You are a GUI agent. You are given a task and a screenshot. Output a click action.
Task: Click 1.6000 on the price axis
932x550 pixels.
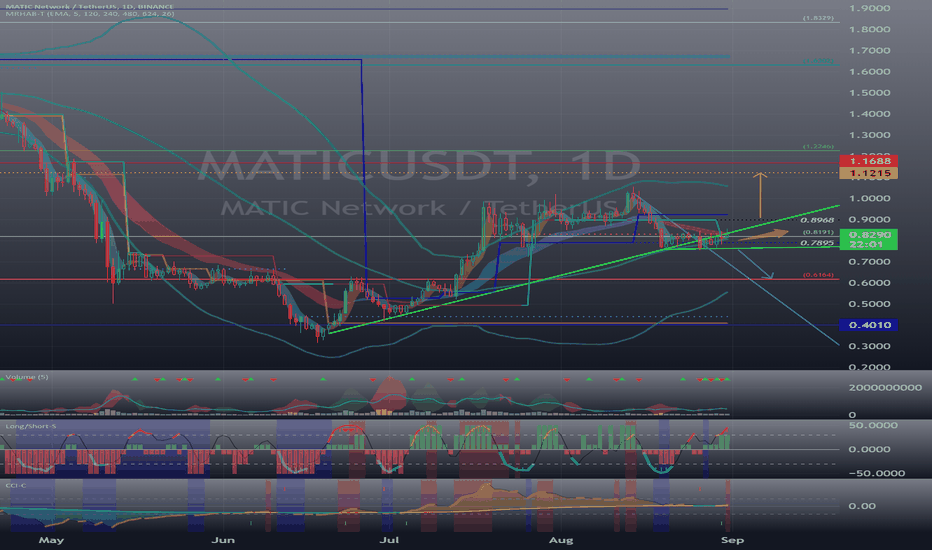[x=870, y=72]
